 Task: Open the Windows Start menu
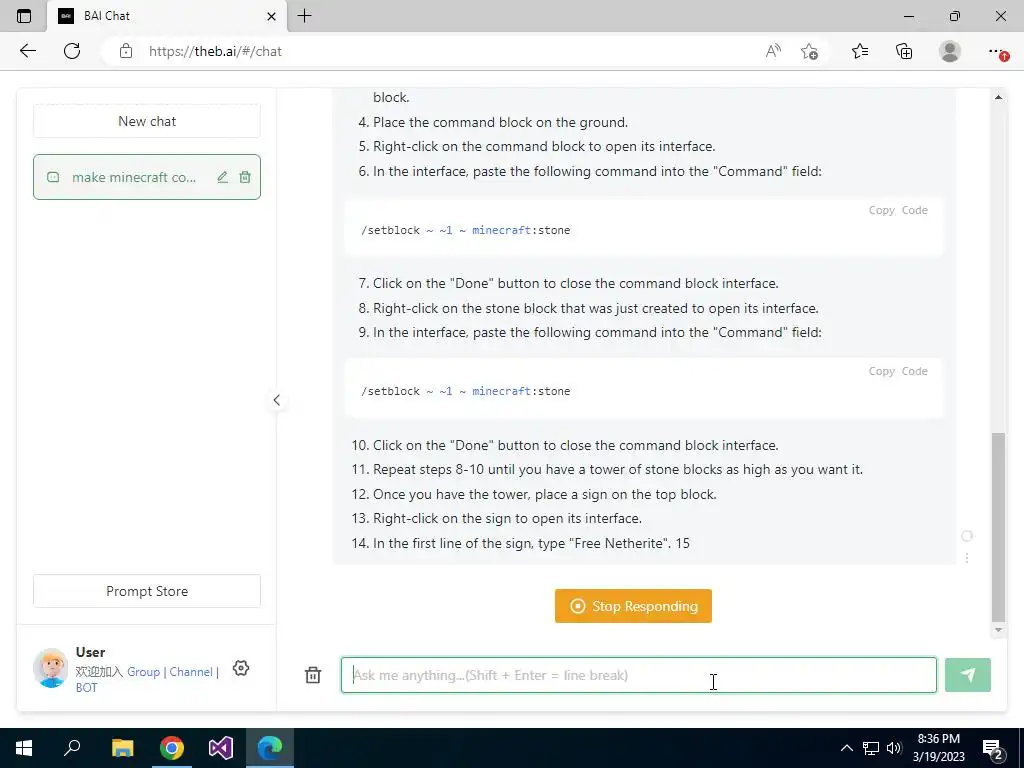click(24, 748)
